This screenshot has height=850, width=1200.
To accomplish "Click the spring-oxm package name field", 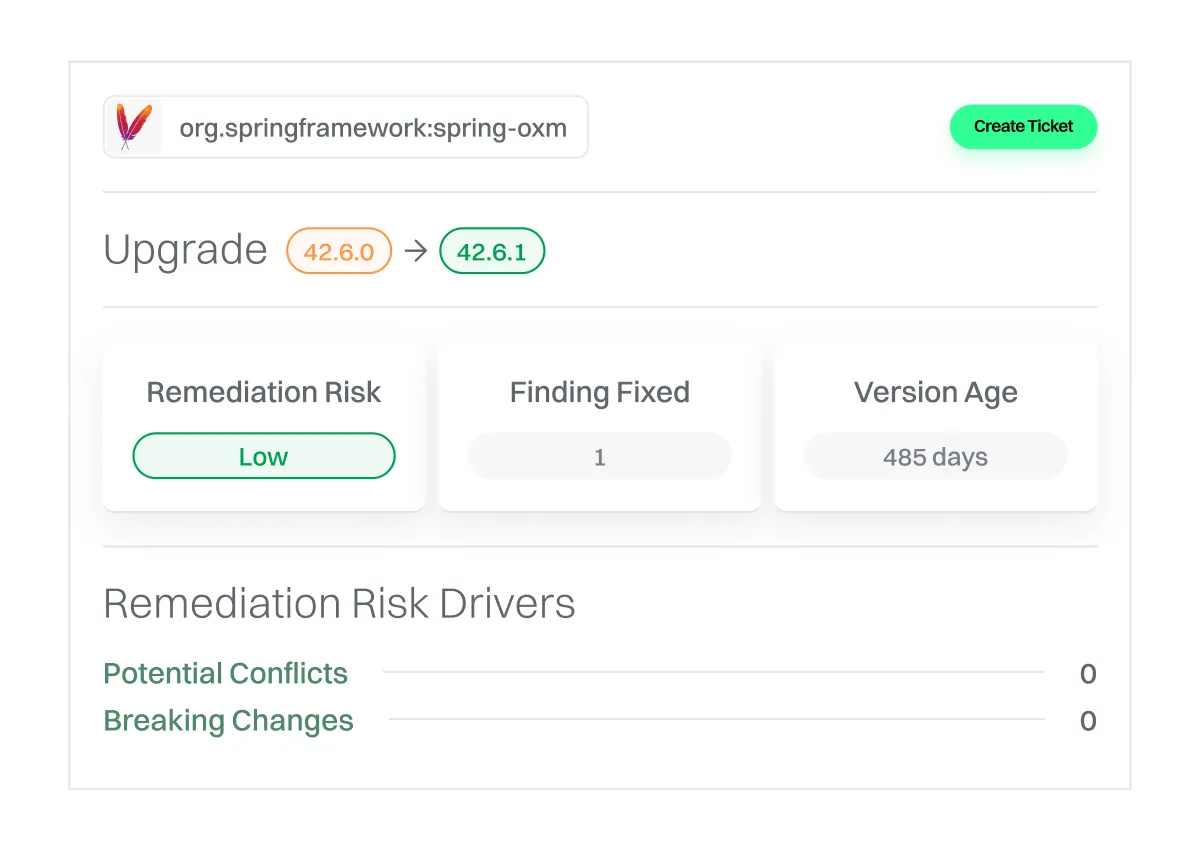I will pyautogui.click(x=373, y=127).
